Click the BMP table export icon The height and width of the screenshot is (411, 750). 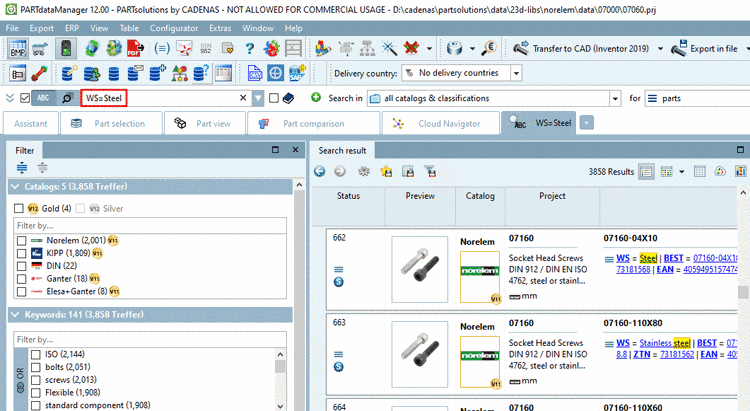pyautogui.click(x=18, y=48)
